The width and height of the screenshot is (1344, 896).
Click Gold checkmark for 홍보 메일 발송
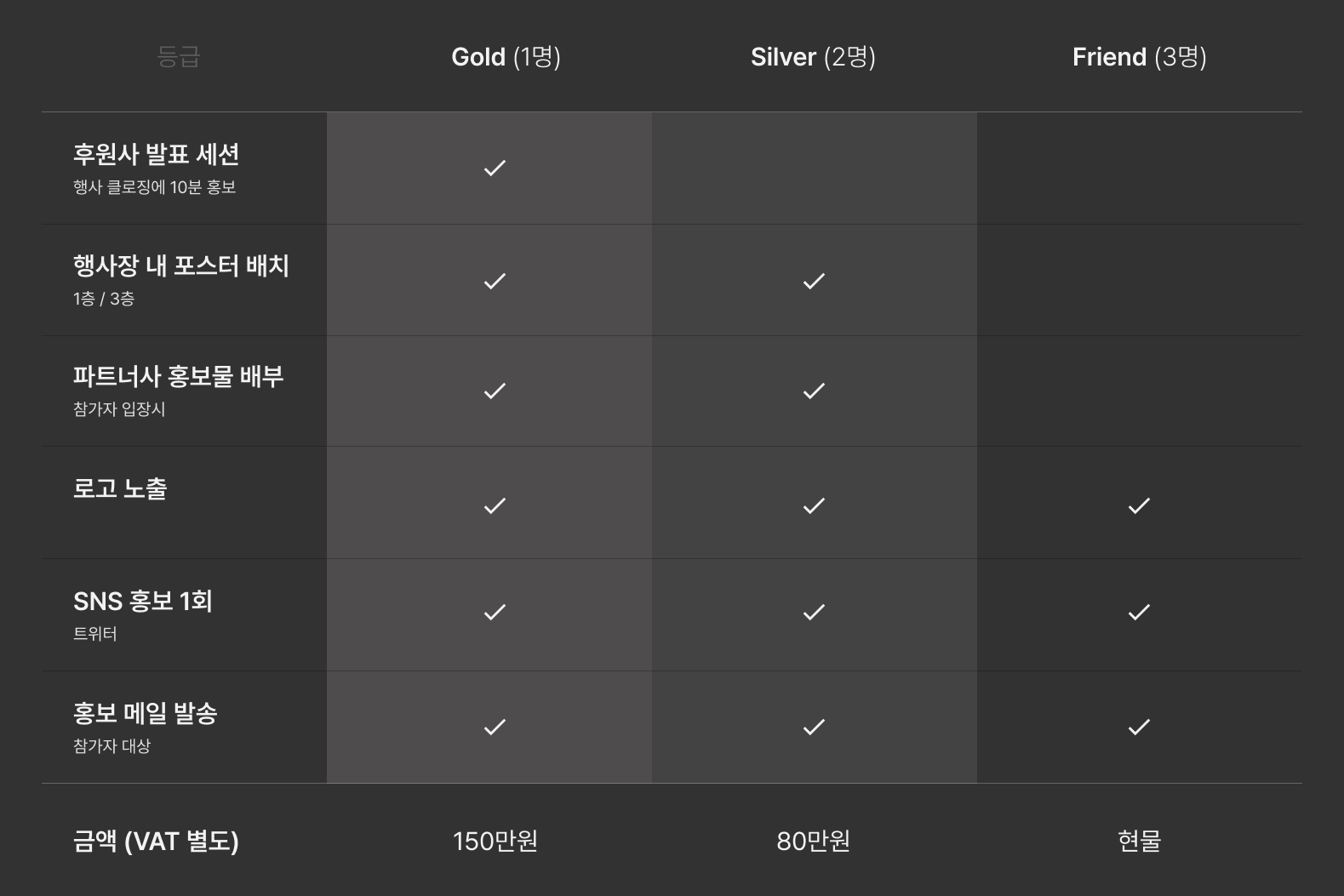(x=495, y=727)
